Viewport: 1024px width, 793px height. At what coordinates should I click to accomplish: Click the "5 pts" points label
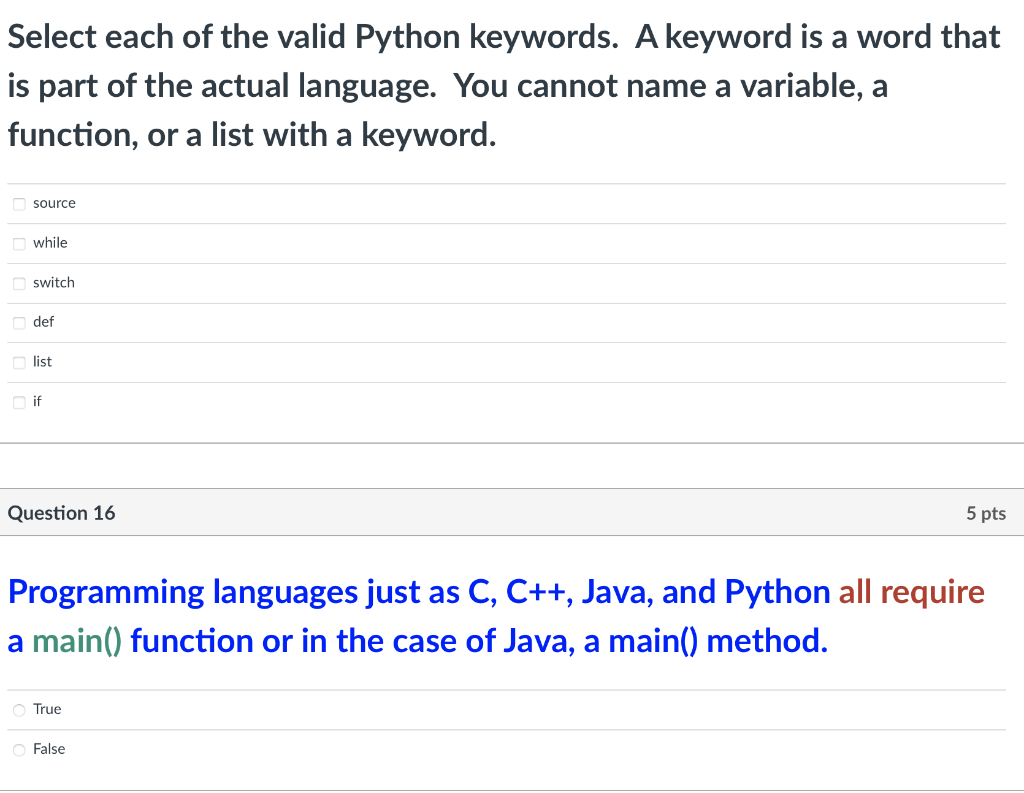985,513
